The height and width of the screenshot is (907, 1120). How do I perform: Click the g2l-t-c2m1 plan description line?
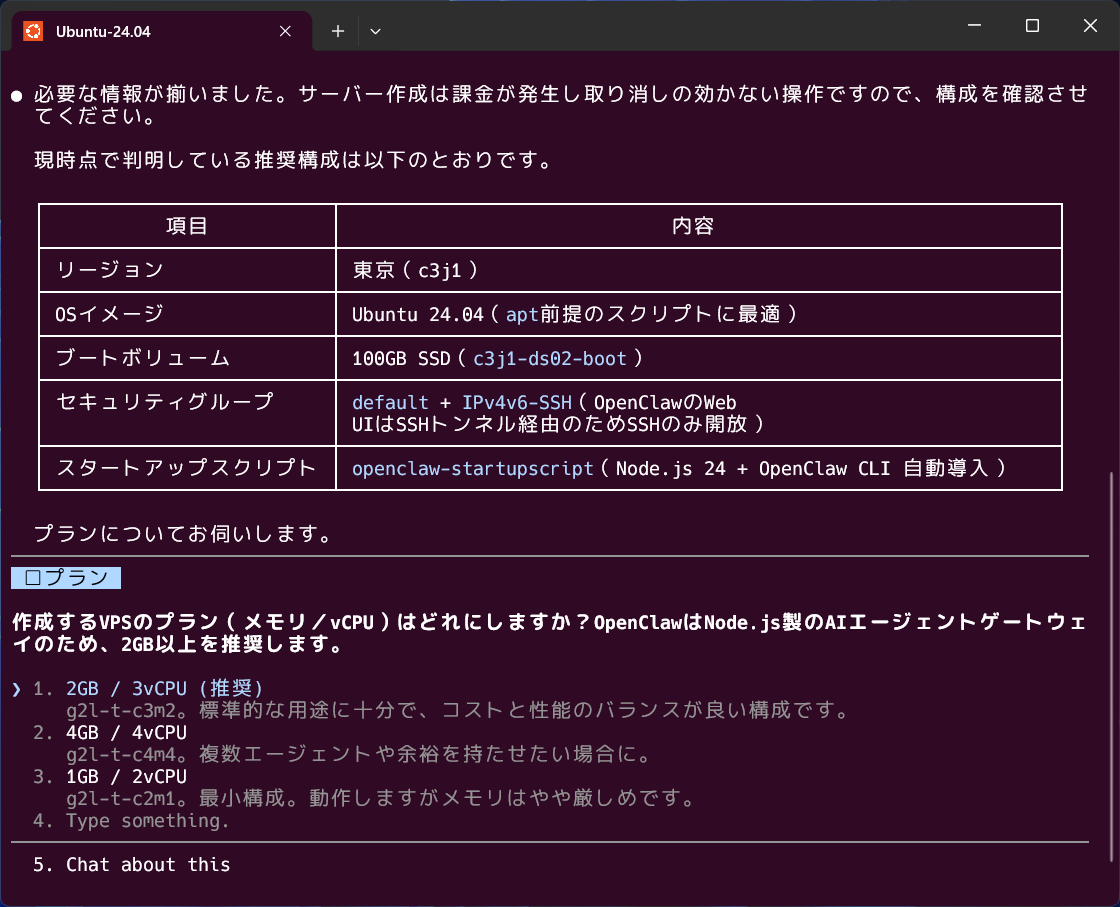pos(381,798)
